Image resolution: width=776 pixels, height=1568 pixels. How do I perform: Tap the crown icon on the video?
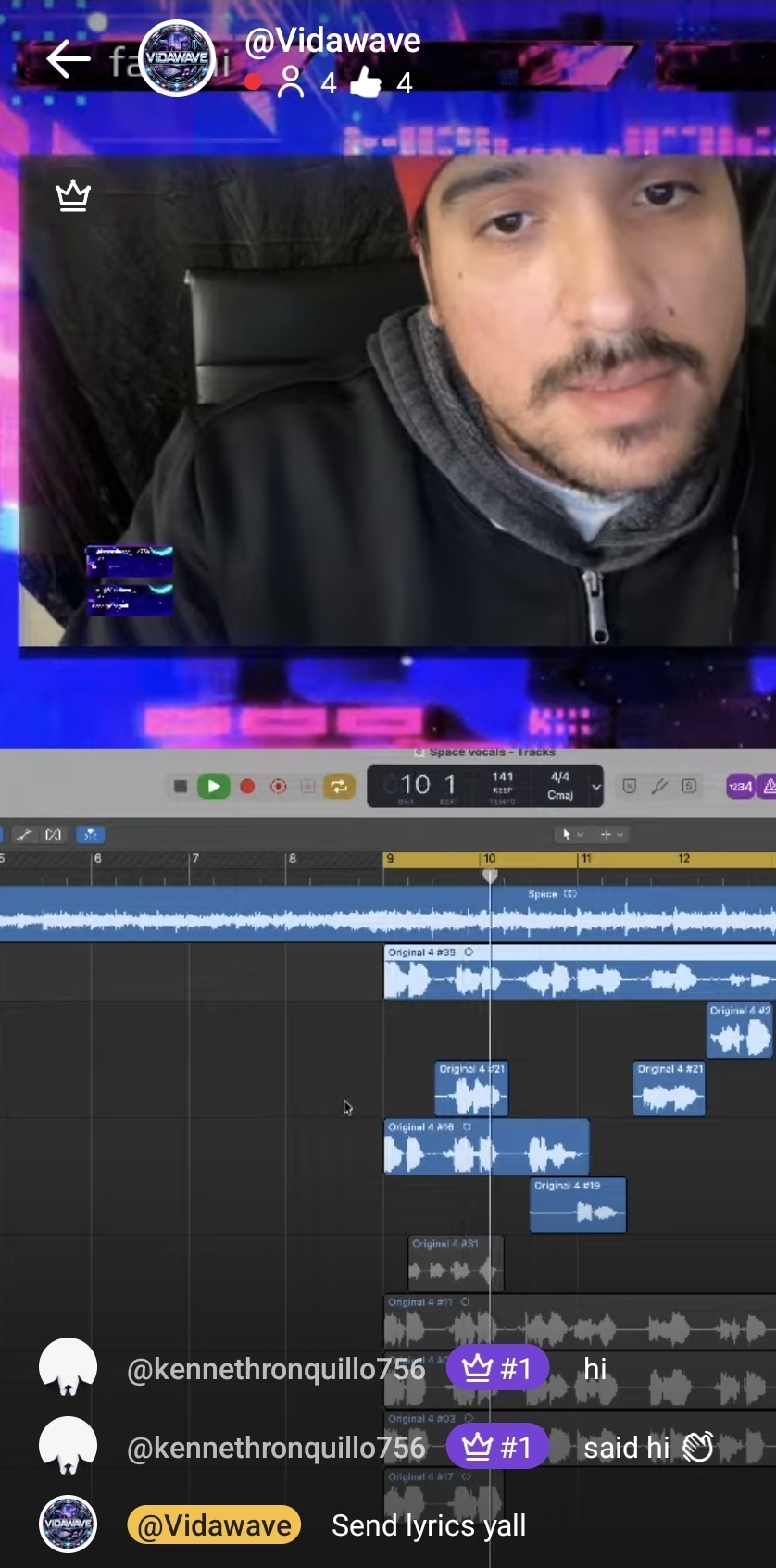[73, 195]
